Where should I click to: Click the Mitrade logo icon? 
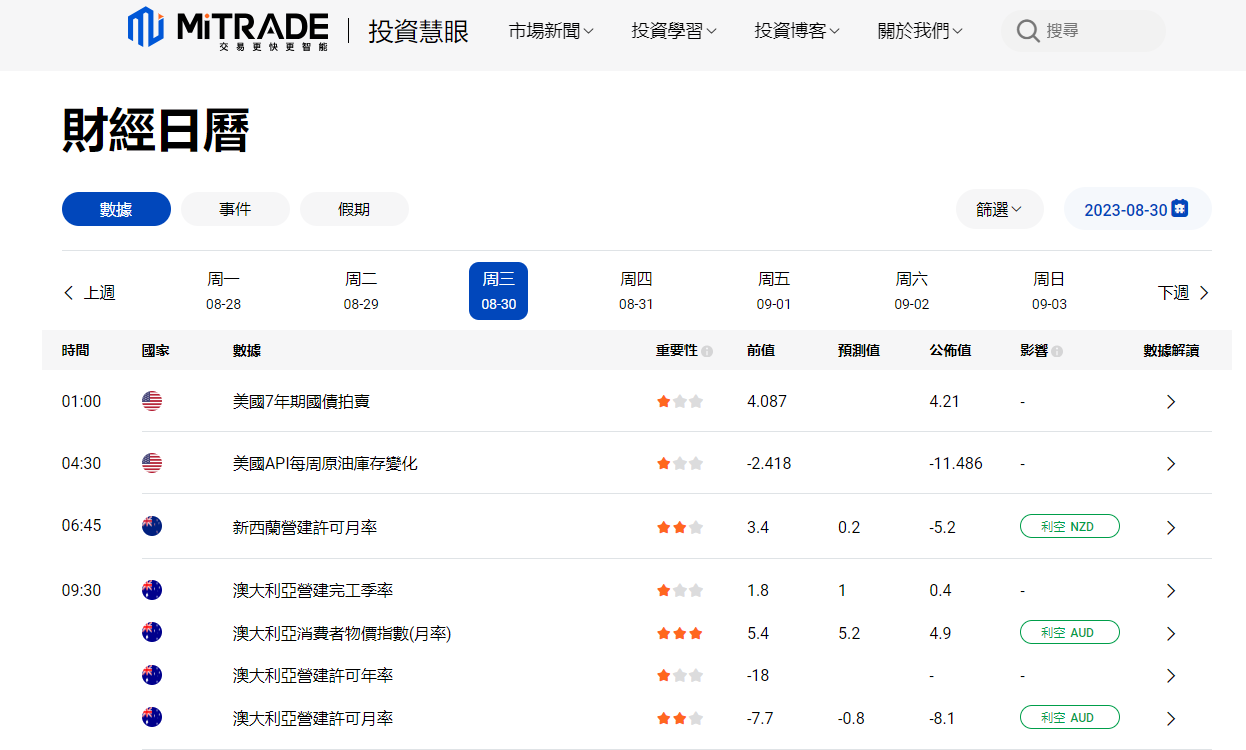coord(146,28)
